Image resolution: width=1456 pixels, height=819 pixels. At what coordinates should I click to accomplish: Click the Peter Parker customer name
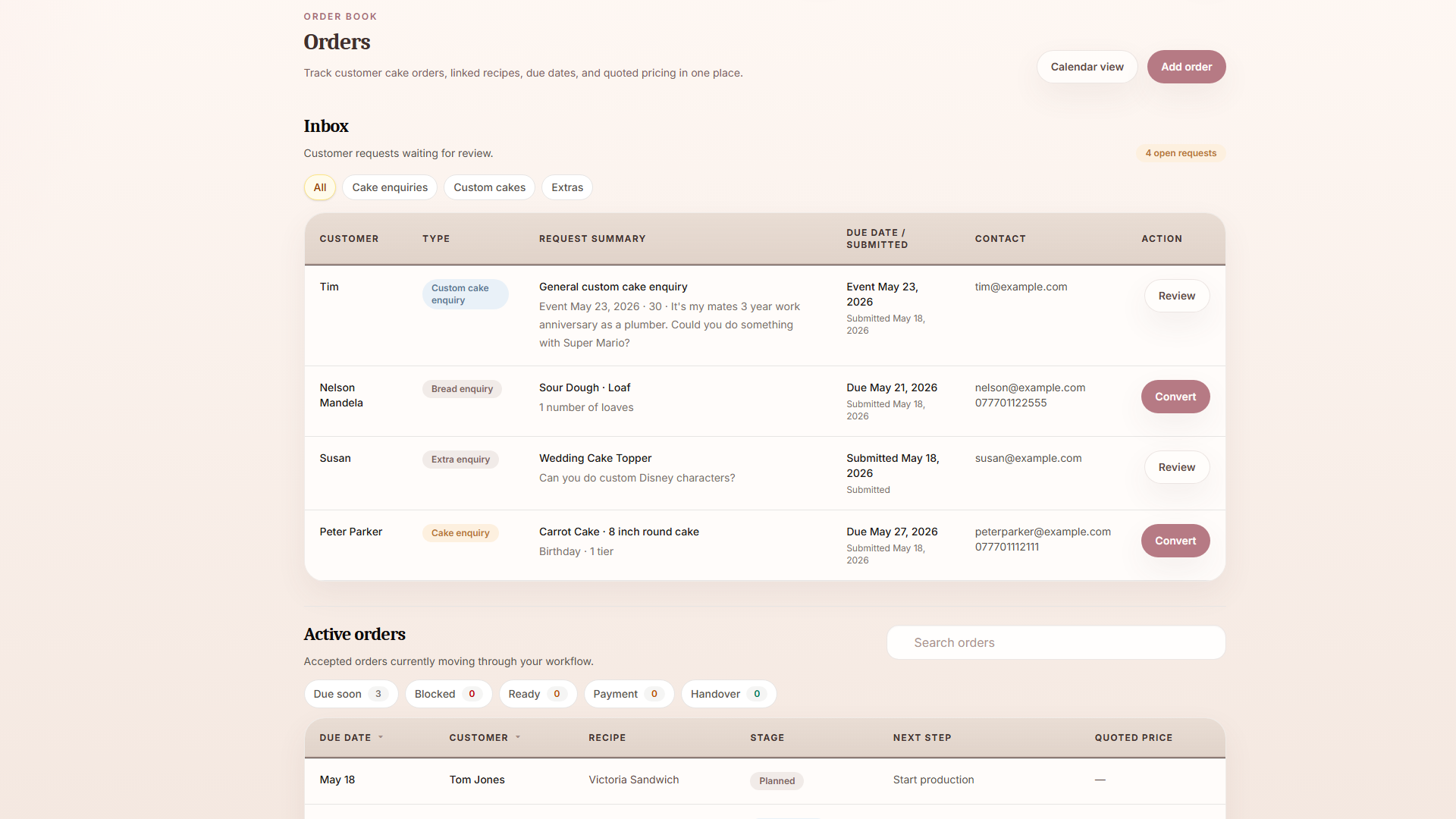(x=350, y=532)
